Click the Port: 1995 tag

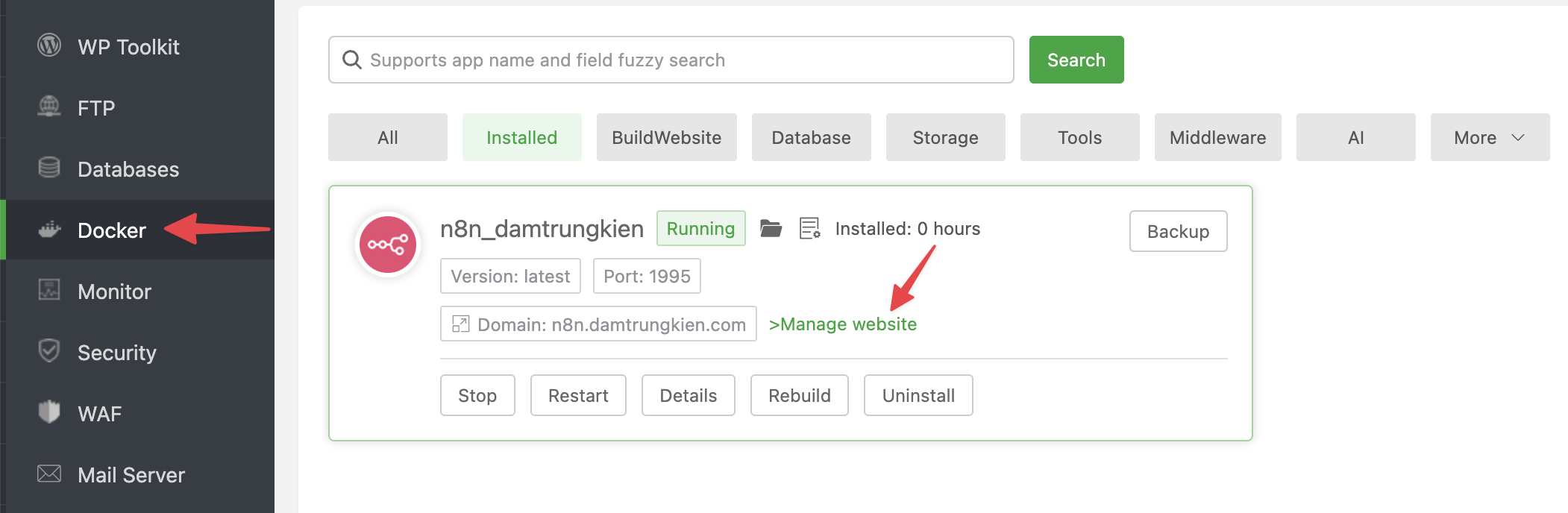coord(647,276)
